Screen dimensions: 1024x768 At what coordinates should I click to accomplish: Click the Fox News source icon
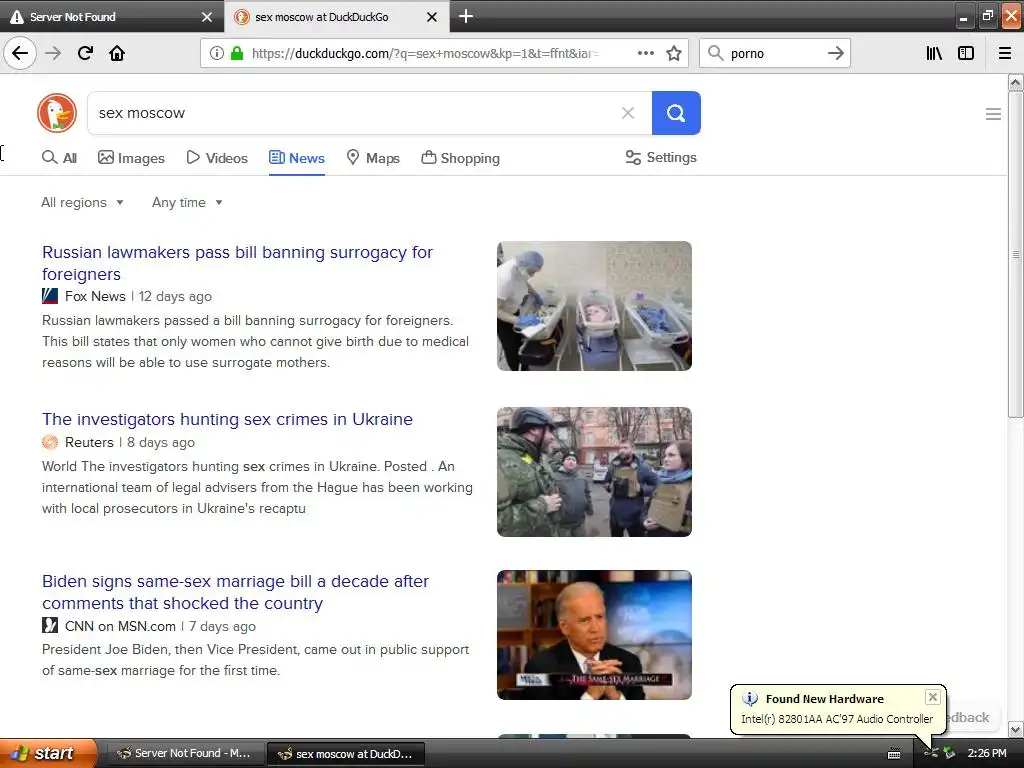tap(50, 296)
